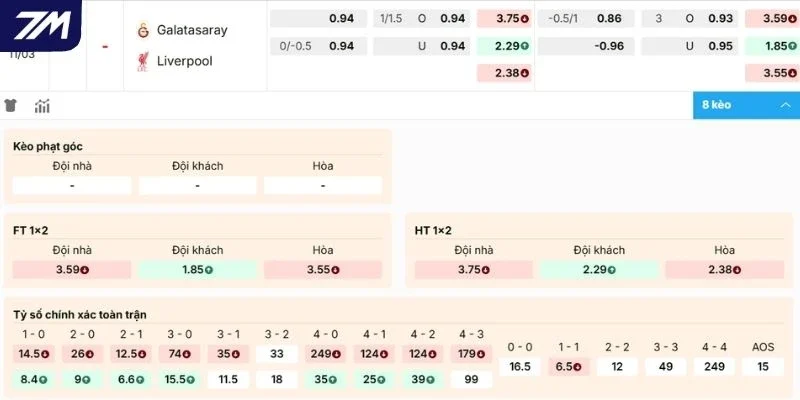Choose draw score 1-1 at 6.5
The width and height of the screenshot is (800, 400).
click(568, 367)
